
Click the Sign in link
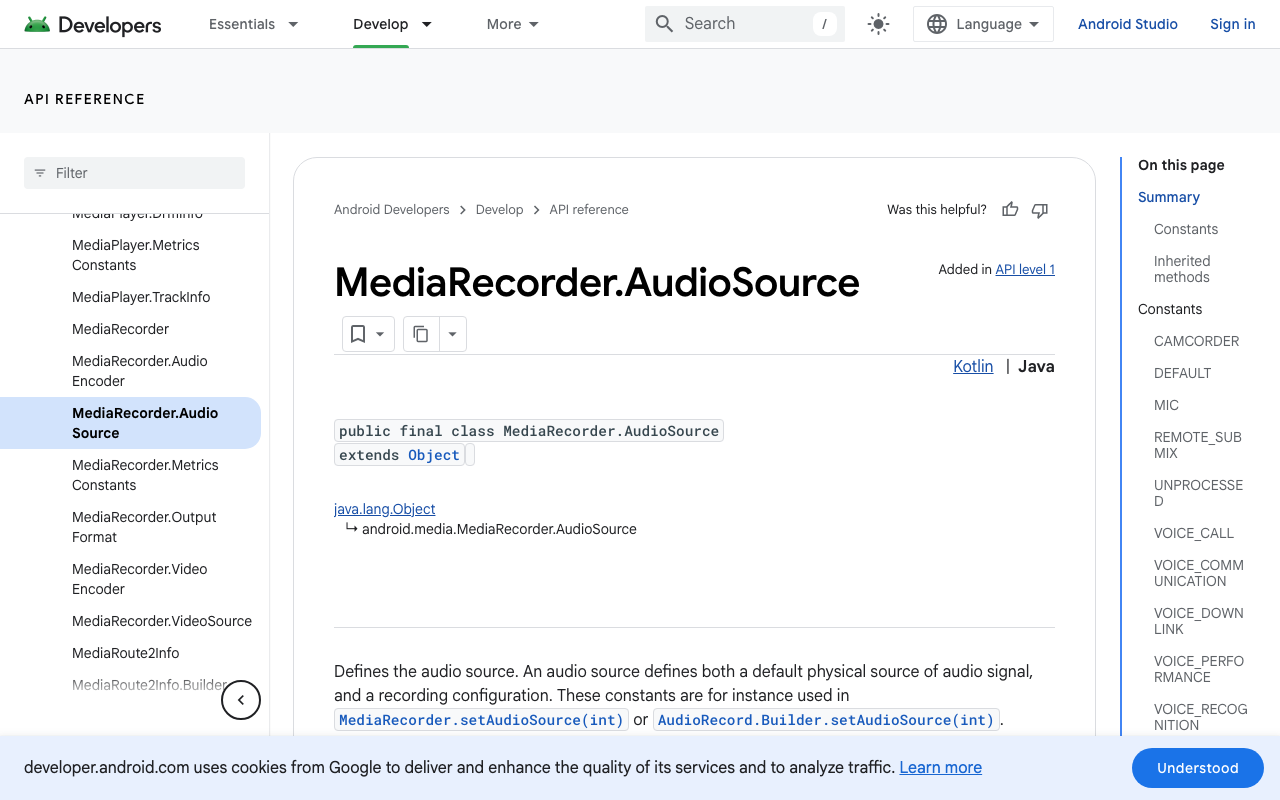click(1232, 24)
